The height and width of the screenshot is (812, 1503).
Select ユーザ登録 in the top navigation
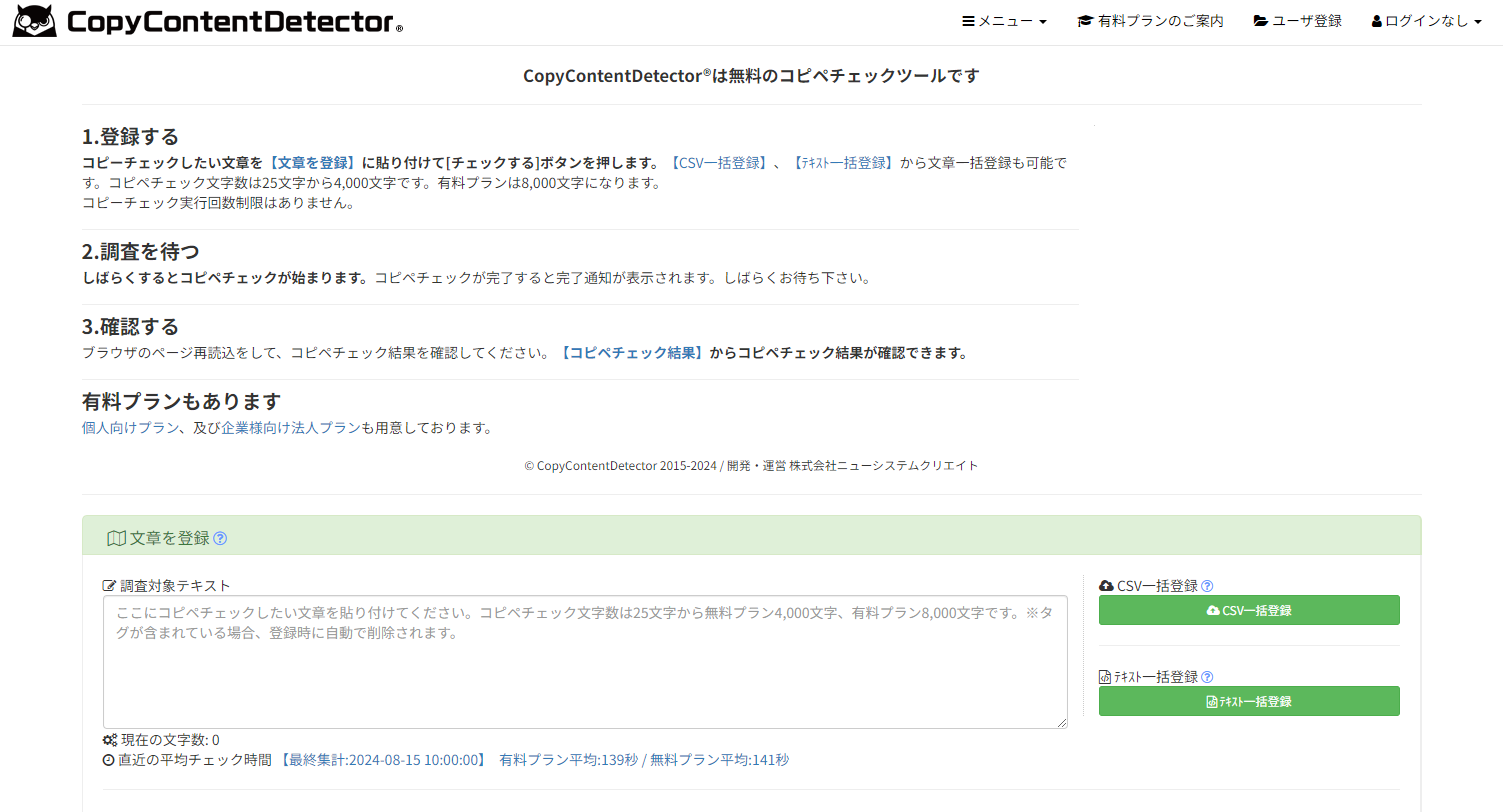1297,19
